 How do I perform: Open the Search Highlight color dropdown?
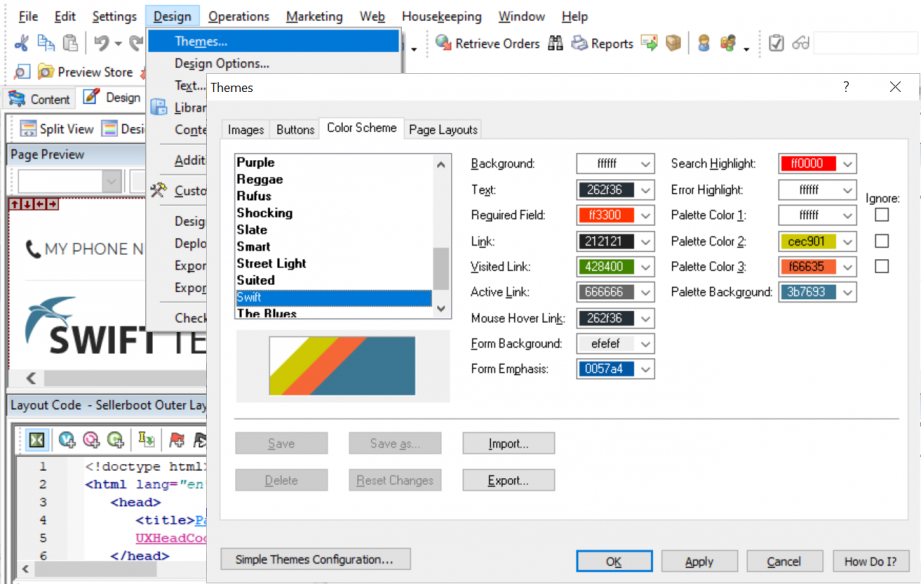(847, 164)
